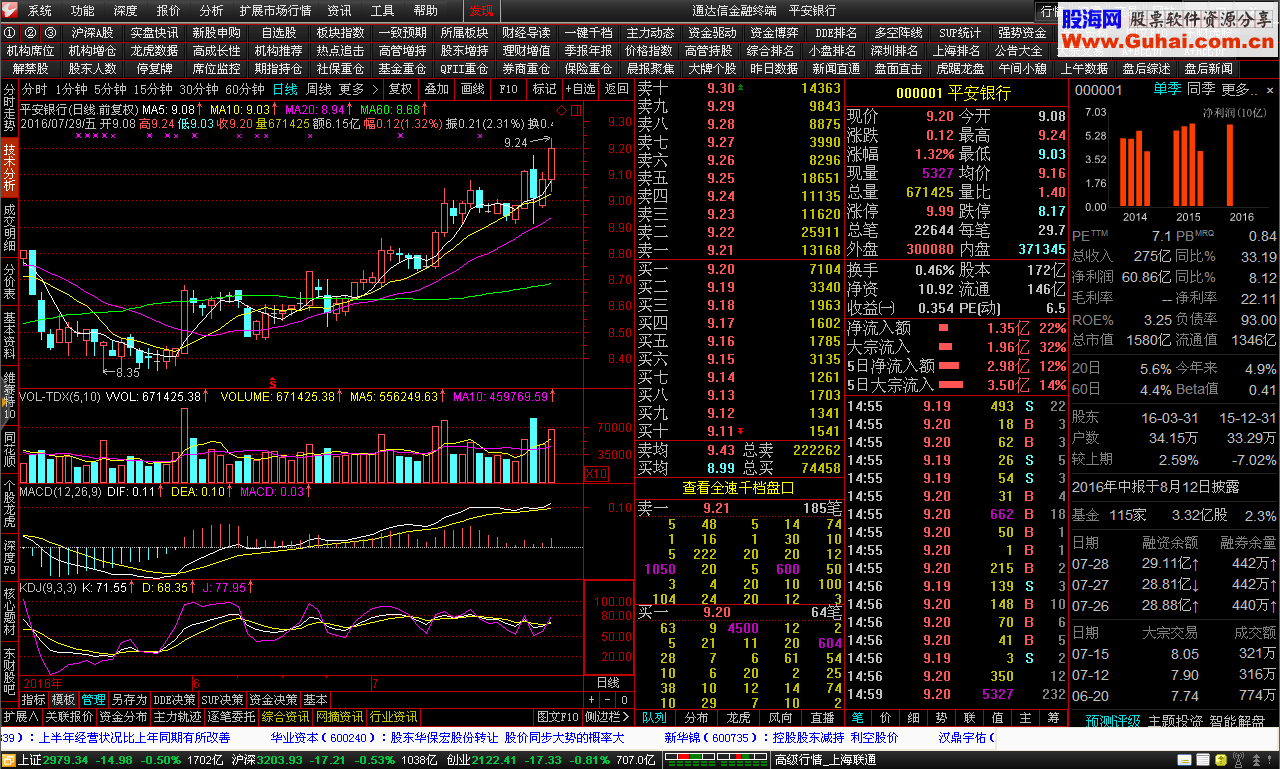1280x769 pixels.
Task: Click the red diamond chart icon
Action: 561,109
